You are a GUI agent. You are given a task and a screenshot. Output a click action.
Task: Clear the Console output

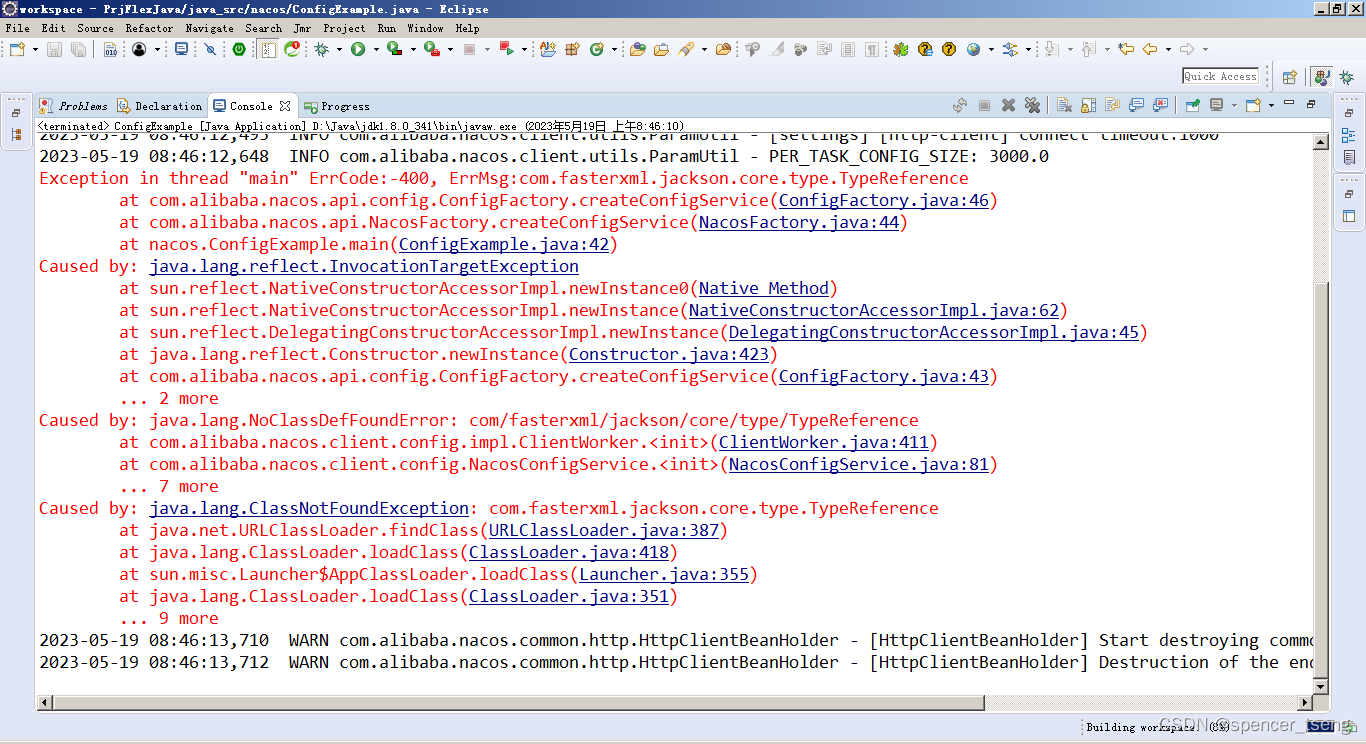point(1064,105)
